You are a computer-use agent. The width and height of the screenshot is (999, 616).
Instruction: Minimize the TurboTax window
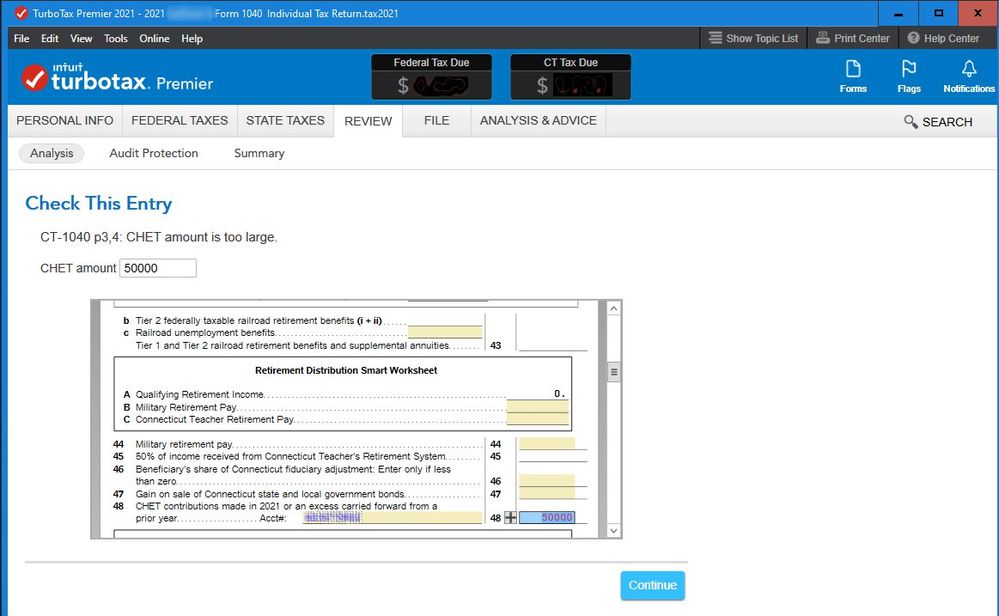[898, 13]
